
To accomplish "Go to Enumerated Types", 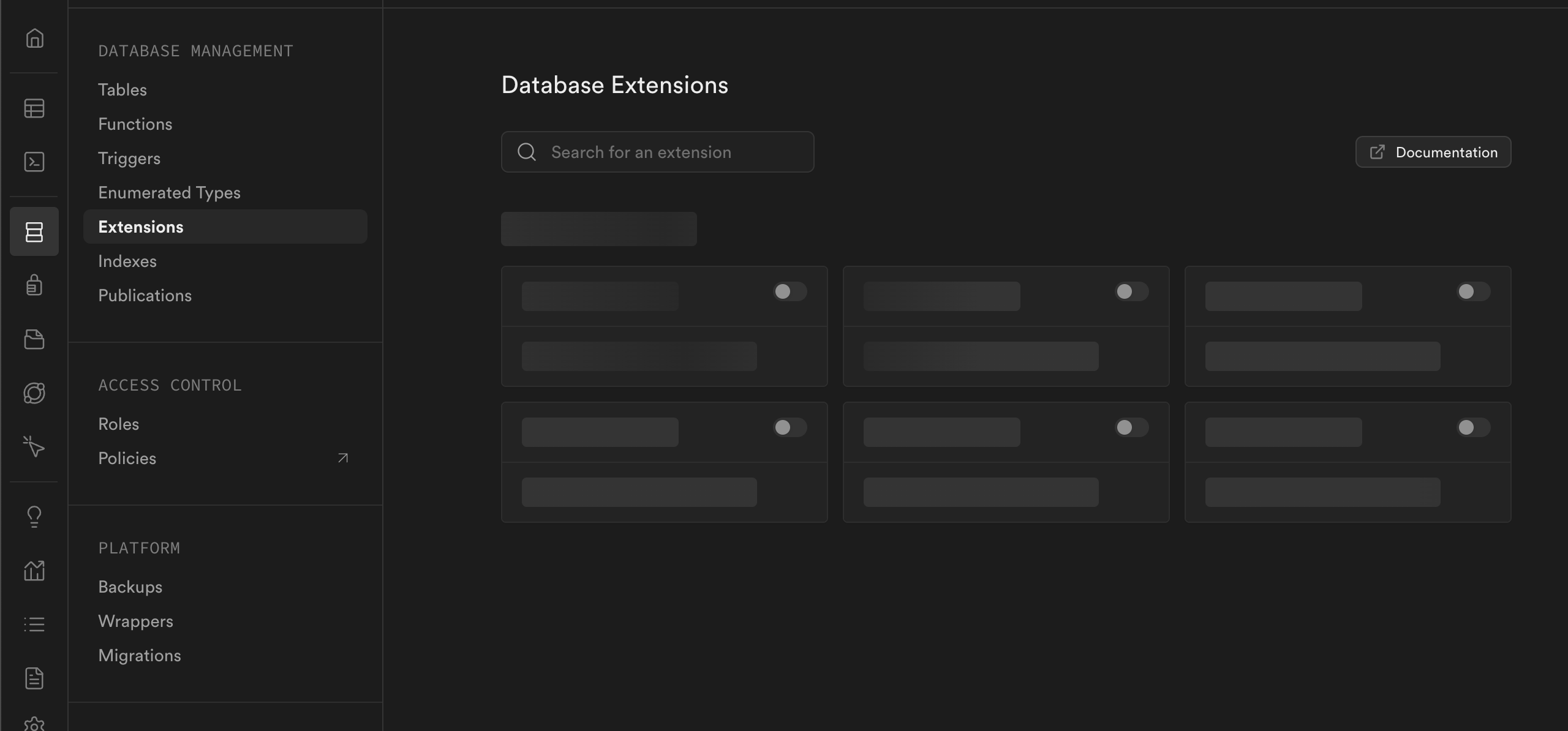I will click(x=169, y=192).
